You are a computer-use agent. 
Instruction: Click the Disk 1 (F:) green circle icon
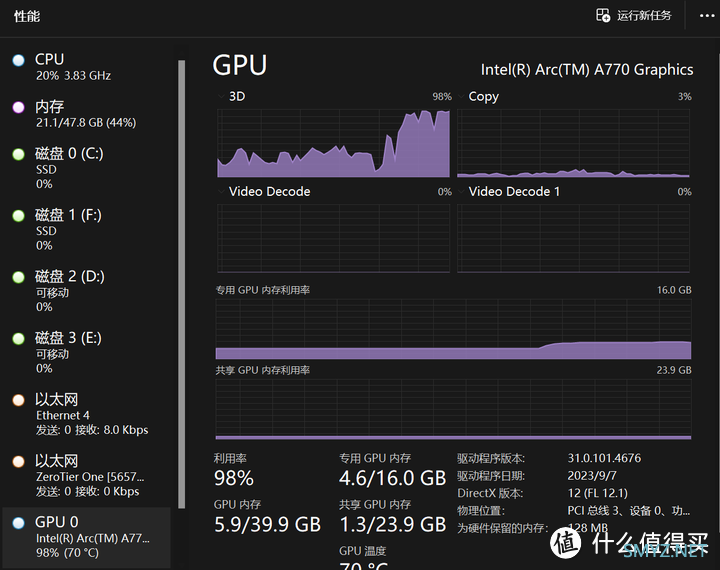point(18,216)
